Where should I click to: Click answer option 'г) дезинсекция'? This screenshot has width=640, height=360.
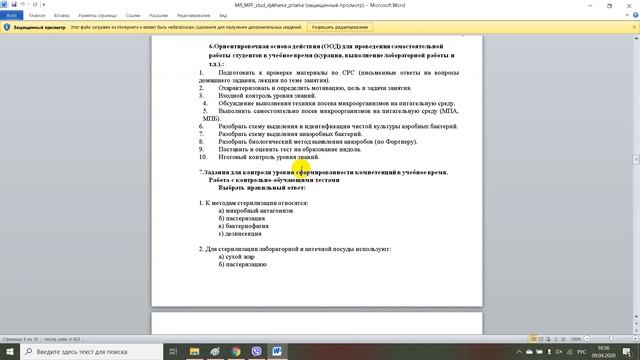tap(240, 233)
